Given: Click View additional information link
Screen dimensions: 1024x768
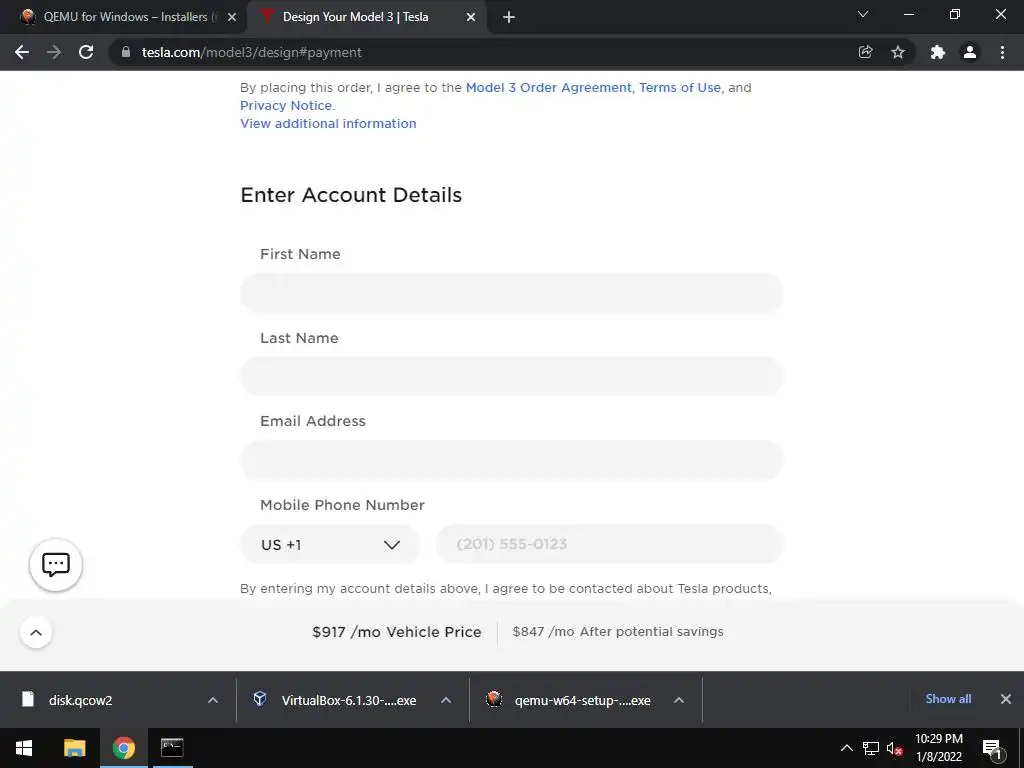Looking at the screenshot, I should (x=328, y=123).
